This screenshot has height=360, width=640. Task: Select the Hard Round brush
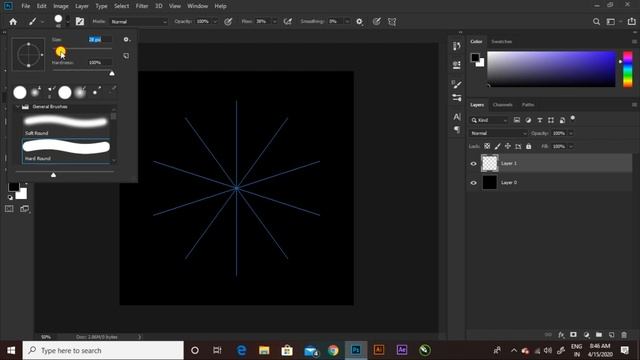(x=66, y=151)
